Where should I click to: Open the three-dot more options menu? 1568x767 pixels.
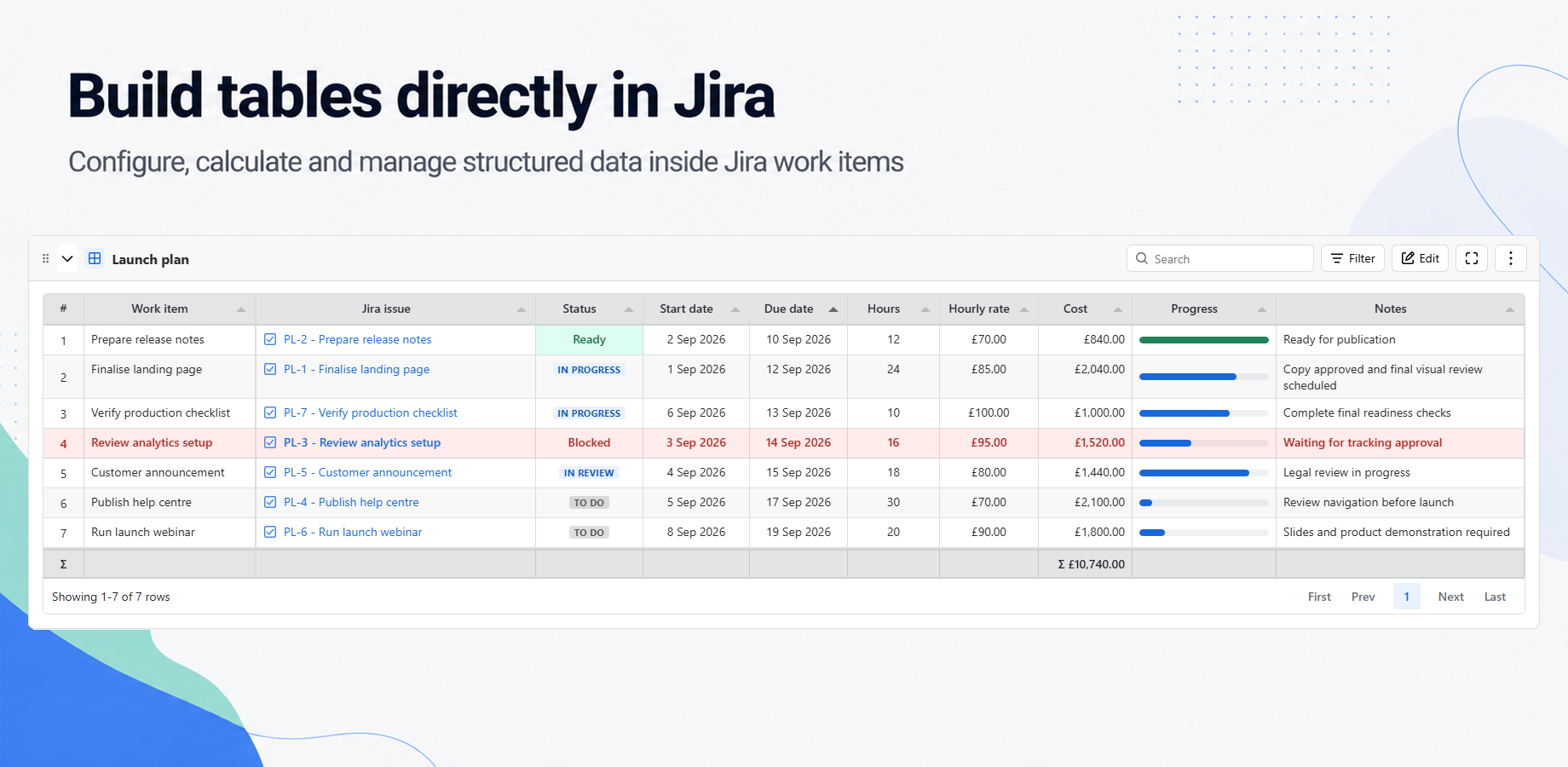(1511, 258)
